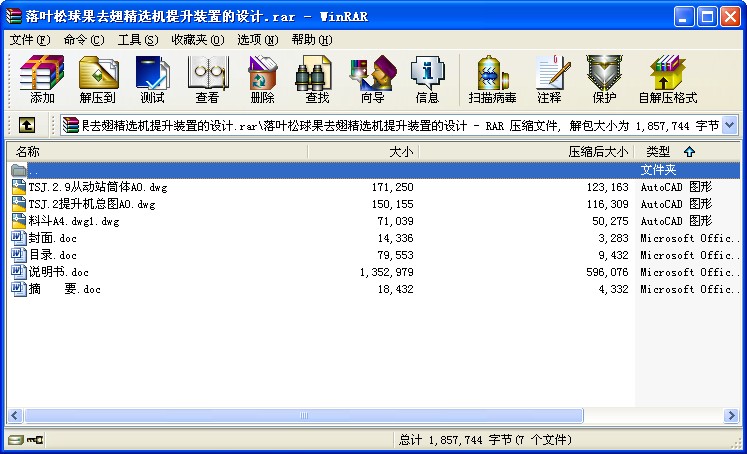The image size is (747, 454).
Task: Open the 命令(C) menu
Action: click(x=84, y=40)
